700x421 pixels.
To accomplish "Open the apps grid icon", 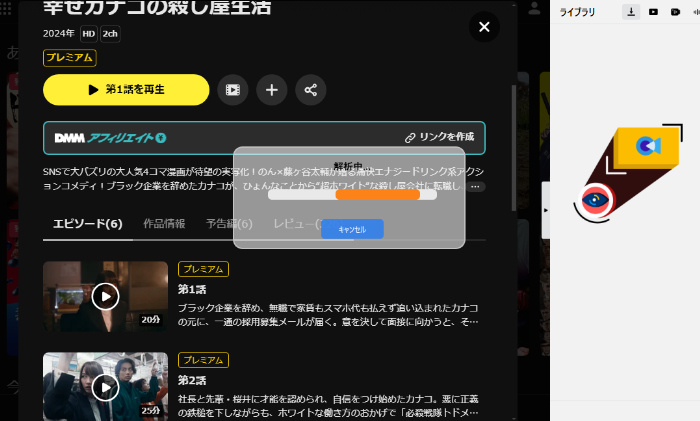I will click(x=5, y=8).
